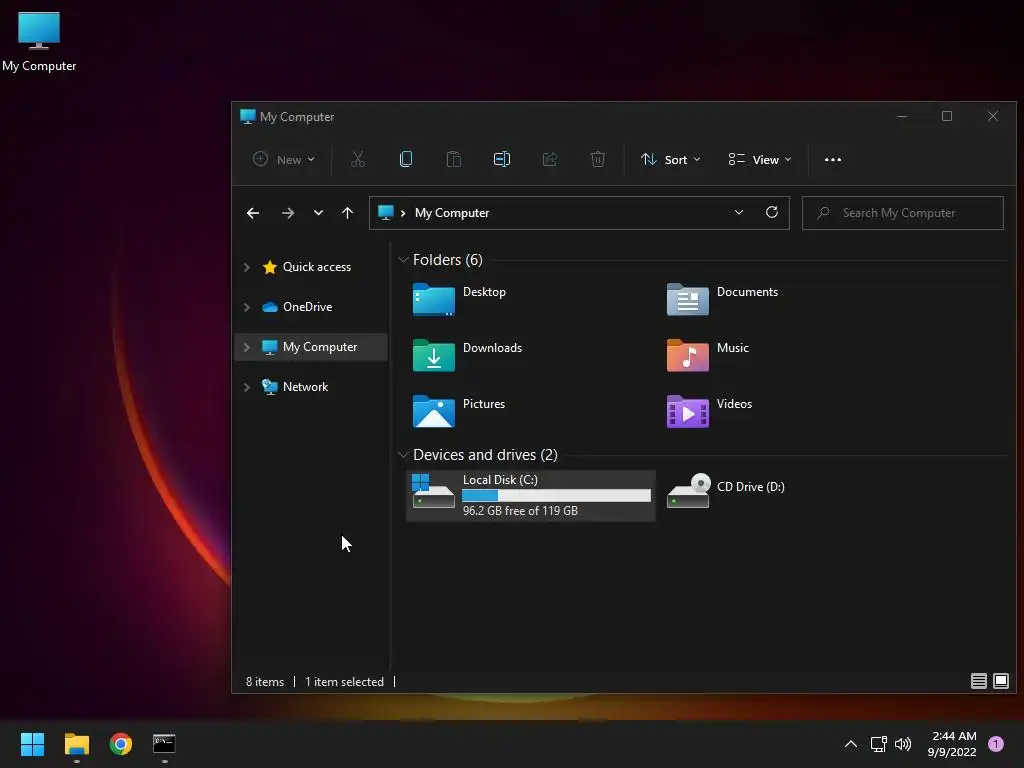Click the Local Disk capacity bar
This screenshot has height=768, width=1024.
556,496
